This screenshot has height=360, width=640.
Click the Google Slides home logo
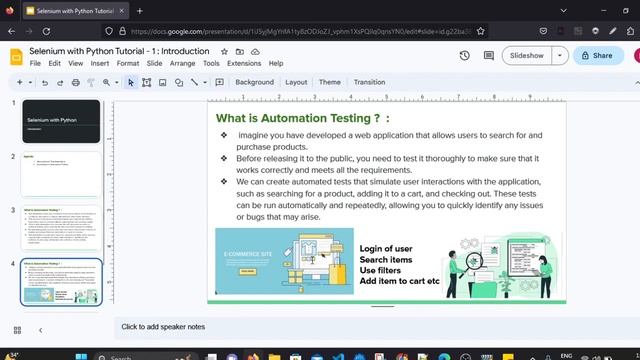coord(16,57)
